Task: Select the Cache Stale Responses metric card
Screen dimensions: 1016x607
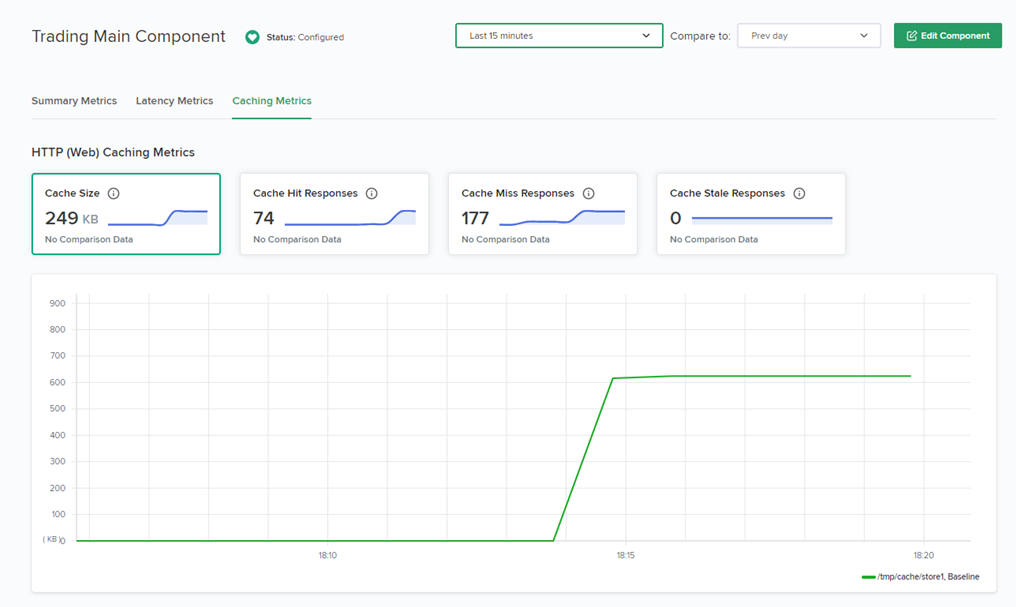Action: 751,214
